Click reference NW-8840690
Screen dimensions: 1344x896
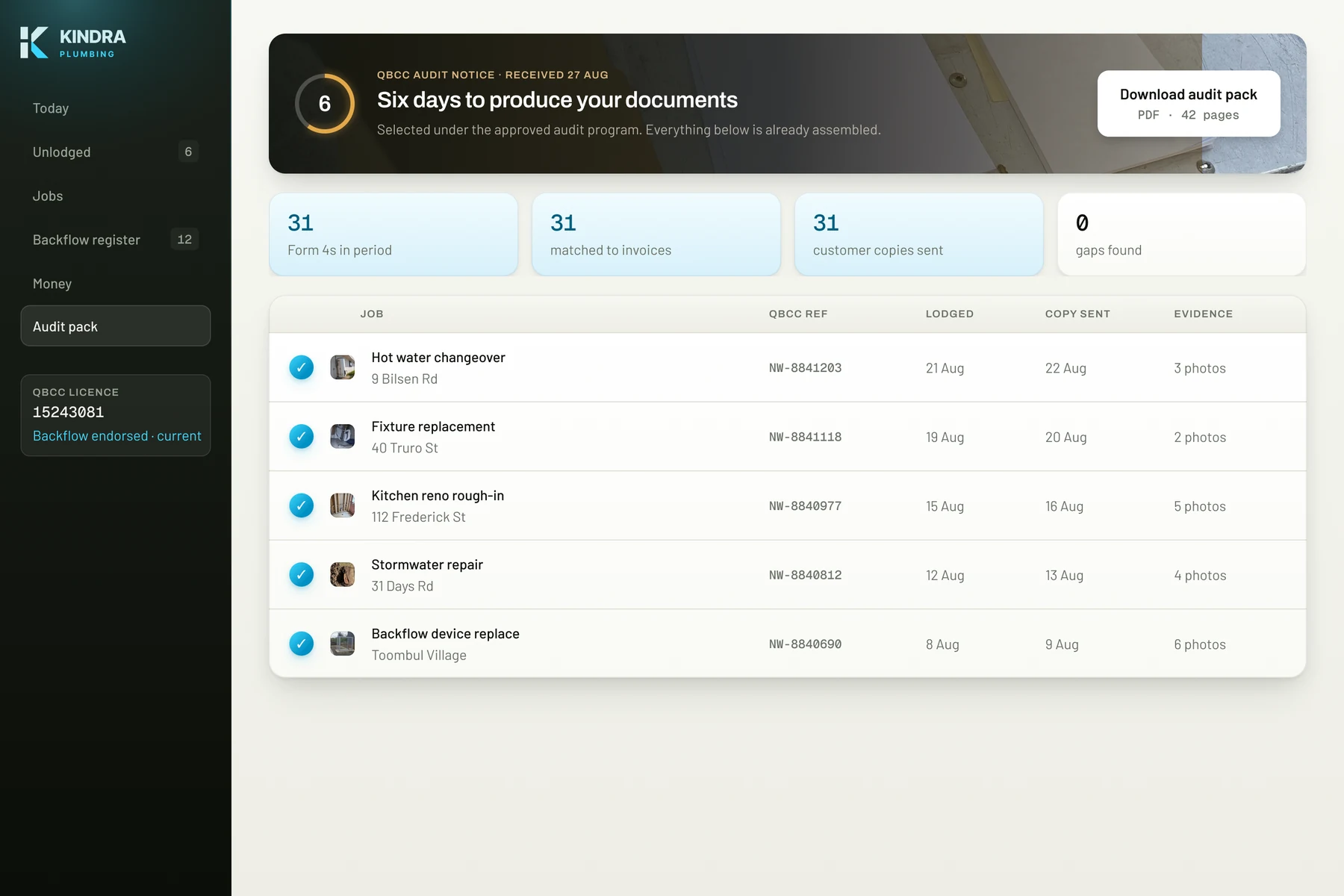(806, 644)
